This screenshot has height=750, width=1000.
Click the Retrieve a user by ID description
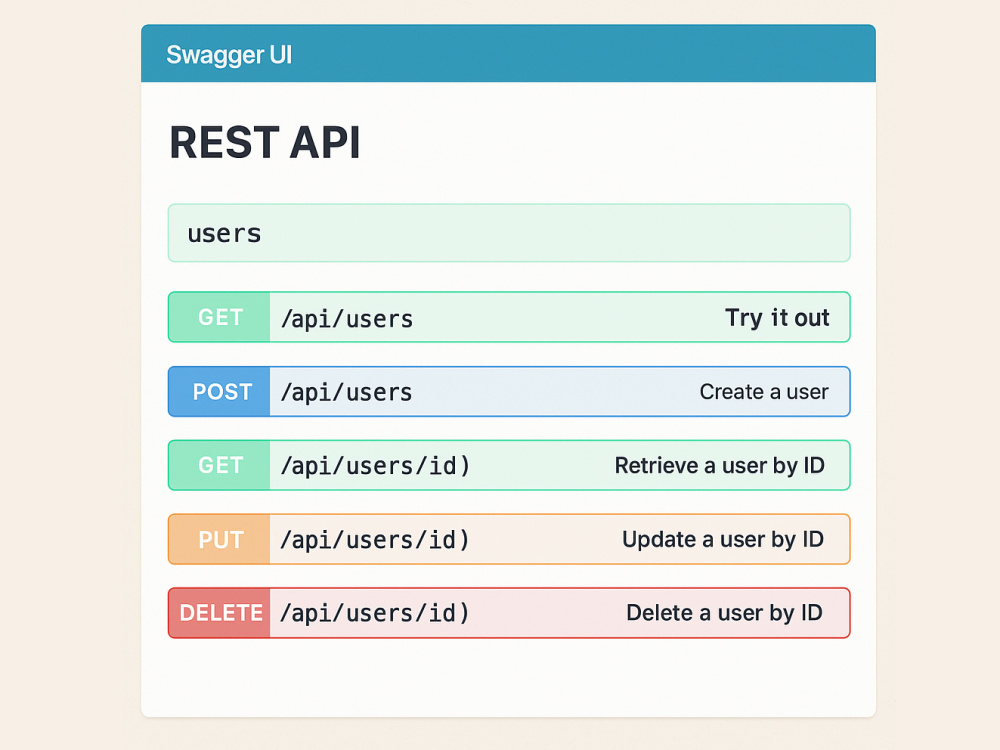pos(719,466)
